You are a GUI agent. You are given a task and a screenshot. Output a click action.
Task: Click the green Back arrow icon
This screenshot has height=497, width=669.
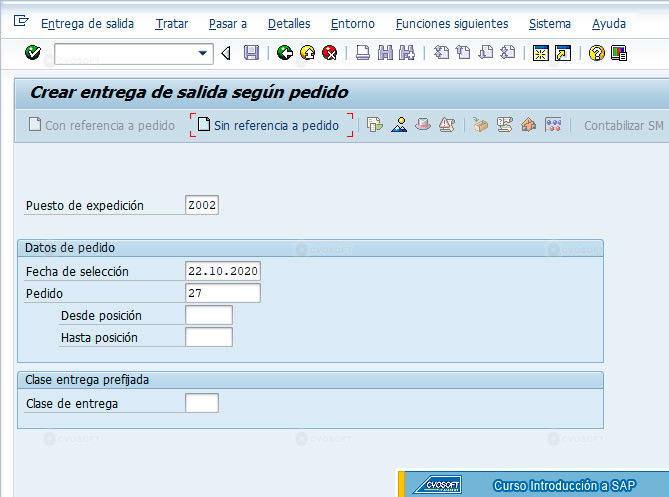(285, 53)
